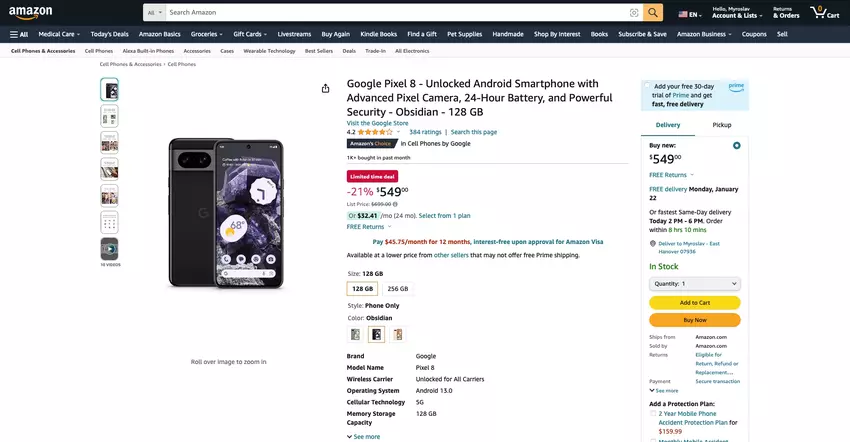This screenshot has height=442, width=850.
Task: Open the Quantity dropdown
Action: 694,284
